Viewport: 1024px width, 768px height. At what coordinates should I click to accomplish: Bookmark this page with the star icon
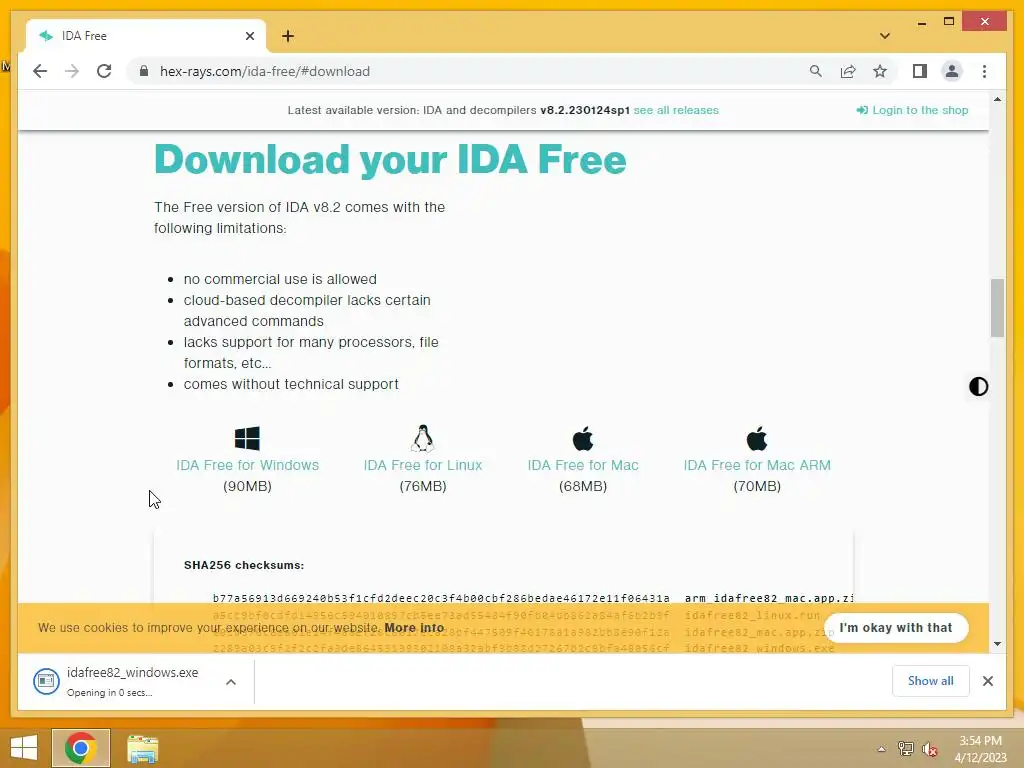point(880,71)
